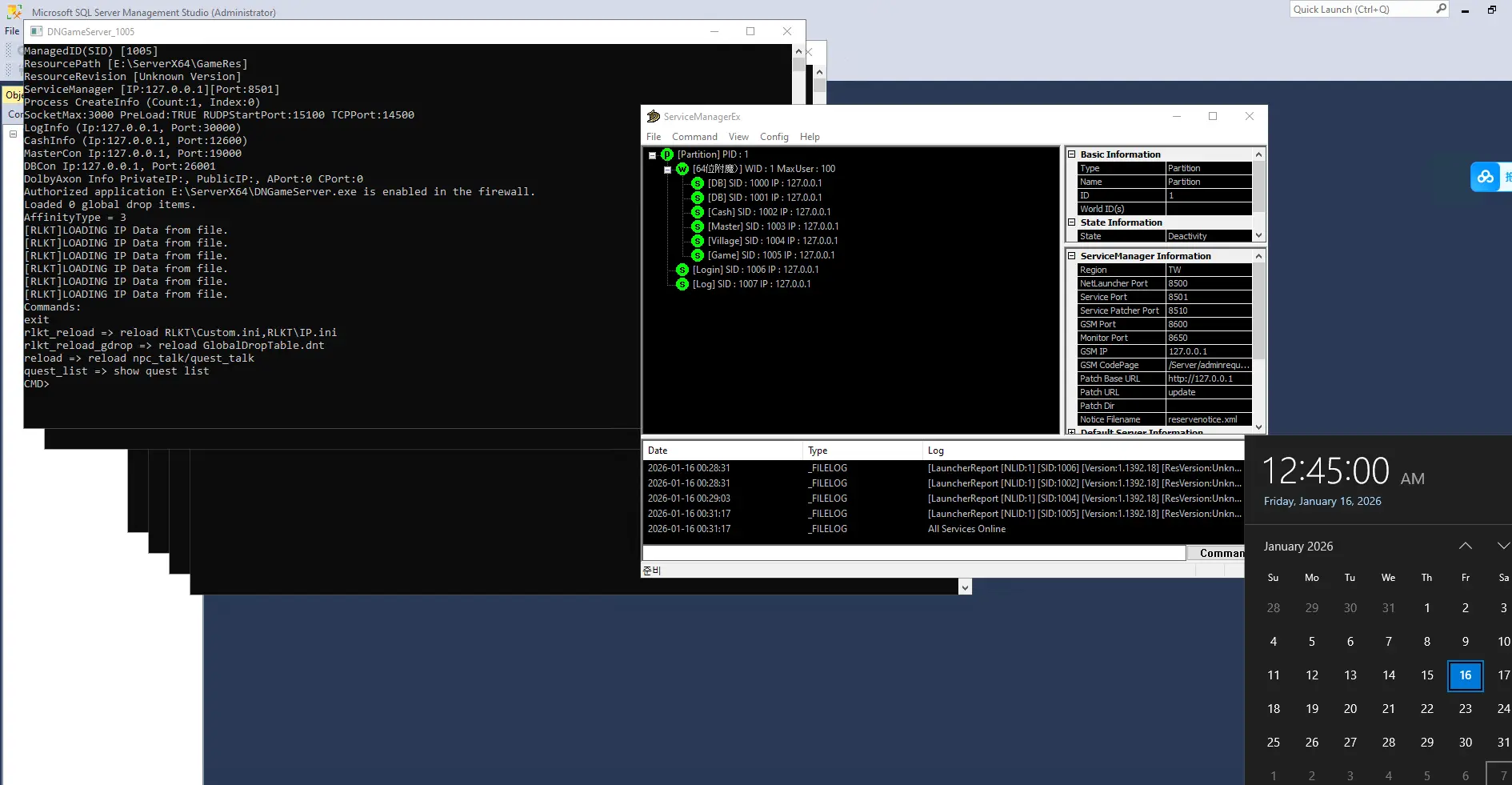Screen dimensions: 1512x785
Task: Click the Service Port value 8501
Action: [1208, 297]
